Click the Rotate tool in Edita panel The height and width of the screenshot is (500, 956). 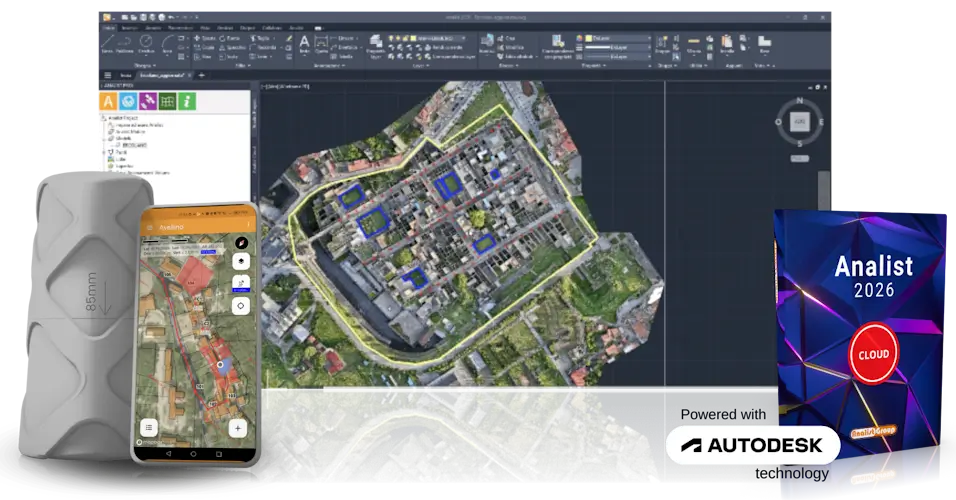point(230,38)
